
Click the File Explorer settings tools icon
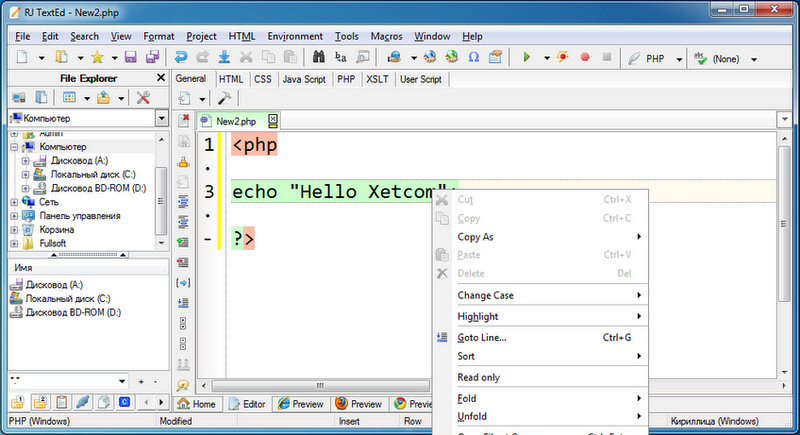143,97
